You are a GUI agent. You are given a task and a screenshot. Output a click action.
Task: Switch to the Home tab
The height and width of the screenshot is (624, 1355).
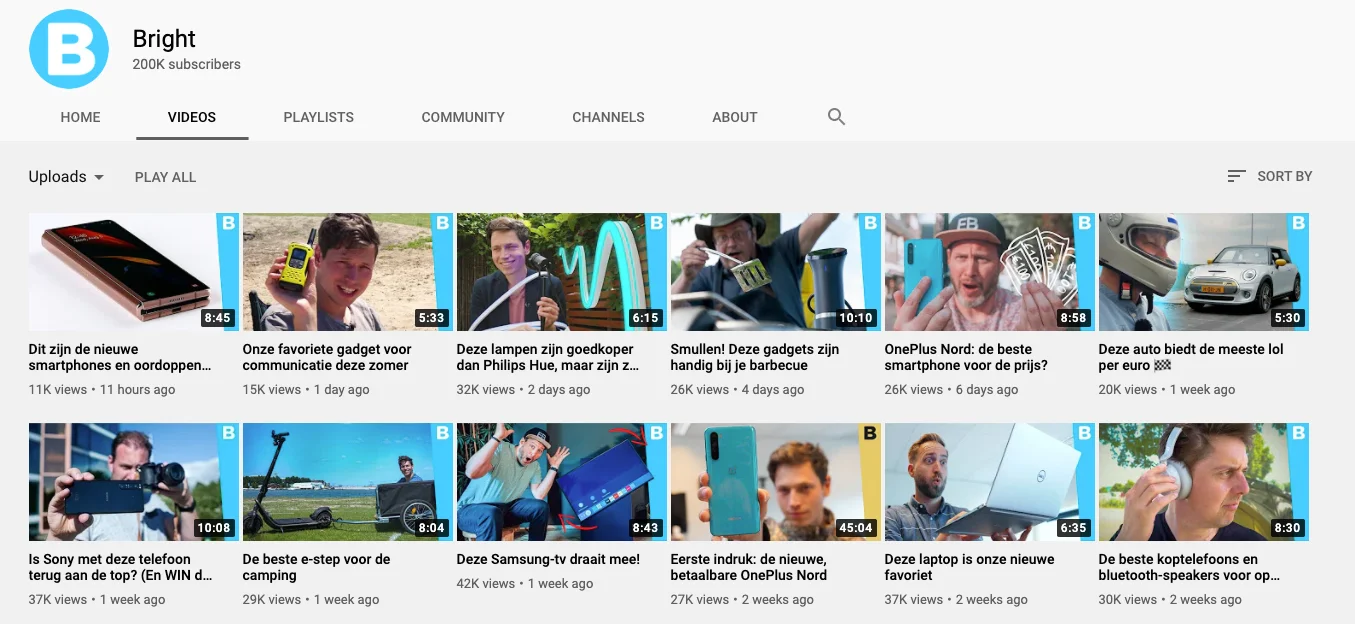pyautogui.click(x=80, y=117)
